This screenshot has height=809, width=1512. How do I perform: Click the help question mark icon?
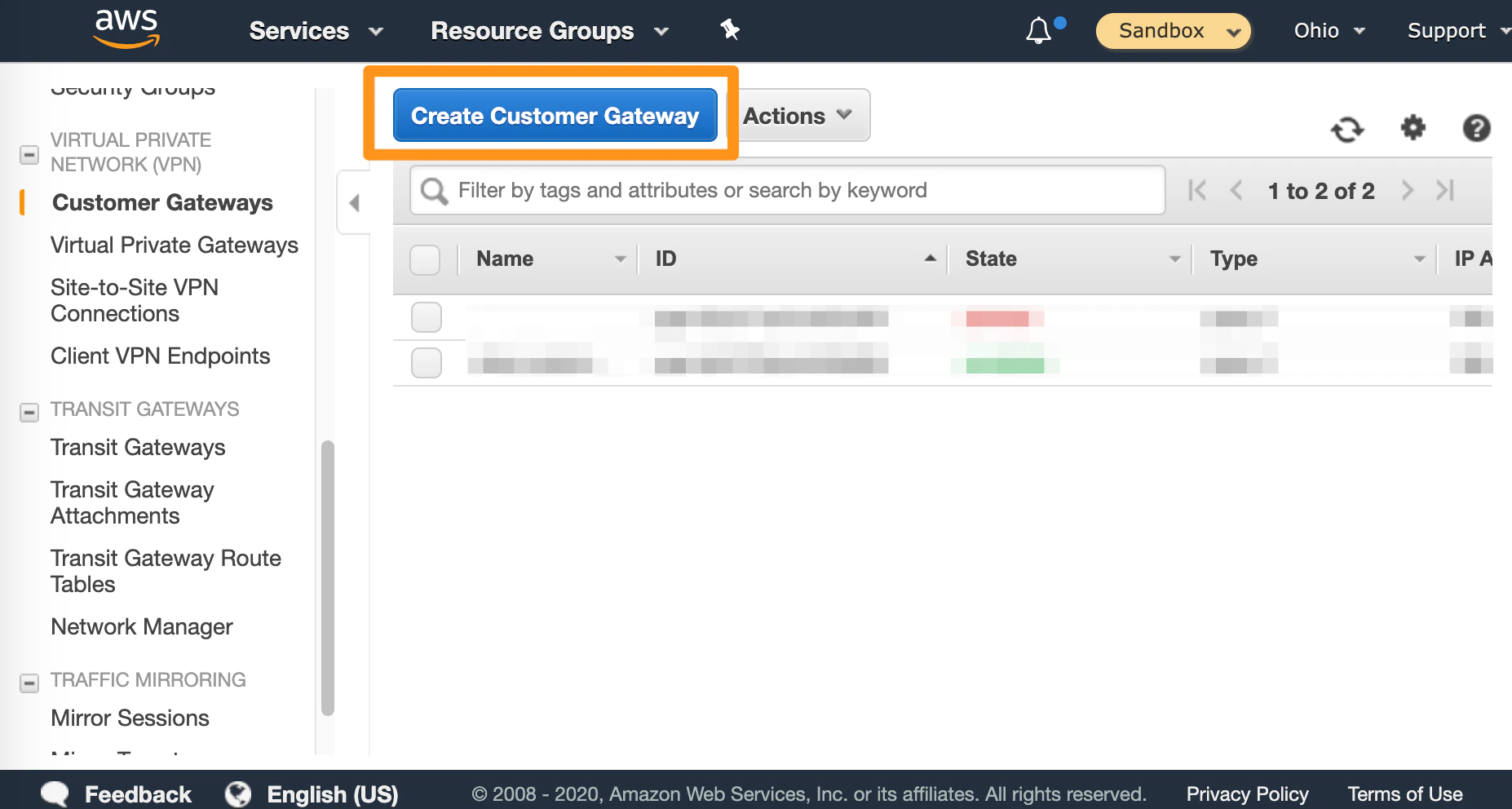(x=1477, y=129)
